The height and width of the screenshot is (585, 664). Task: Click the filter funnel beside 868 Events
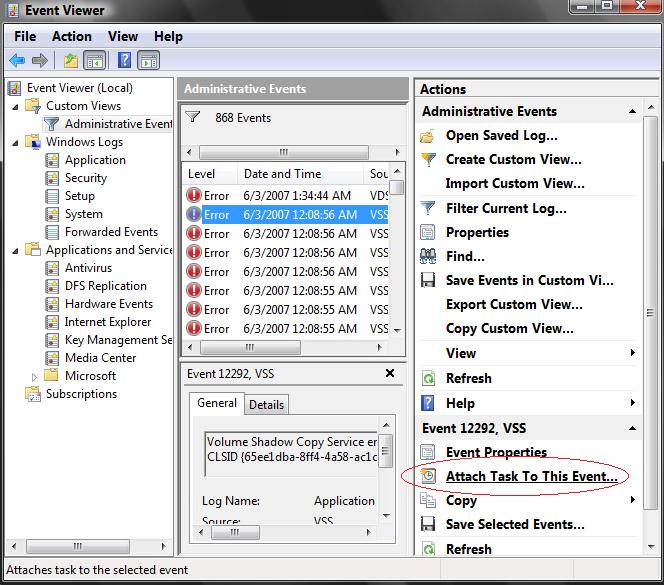tap(193, 117)
